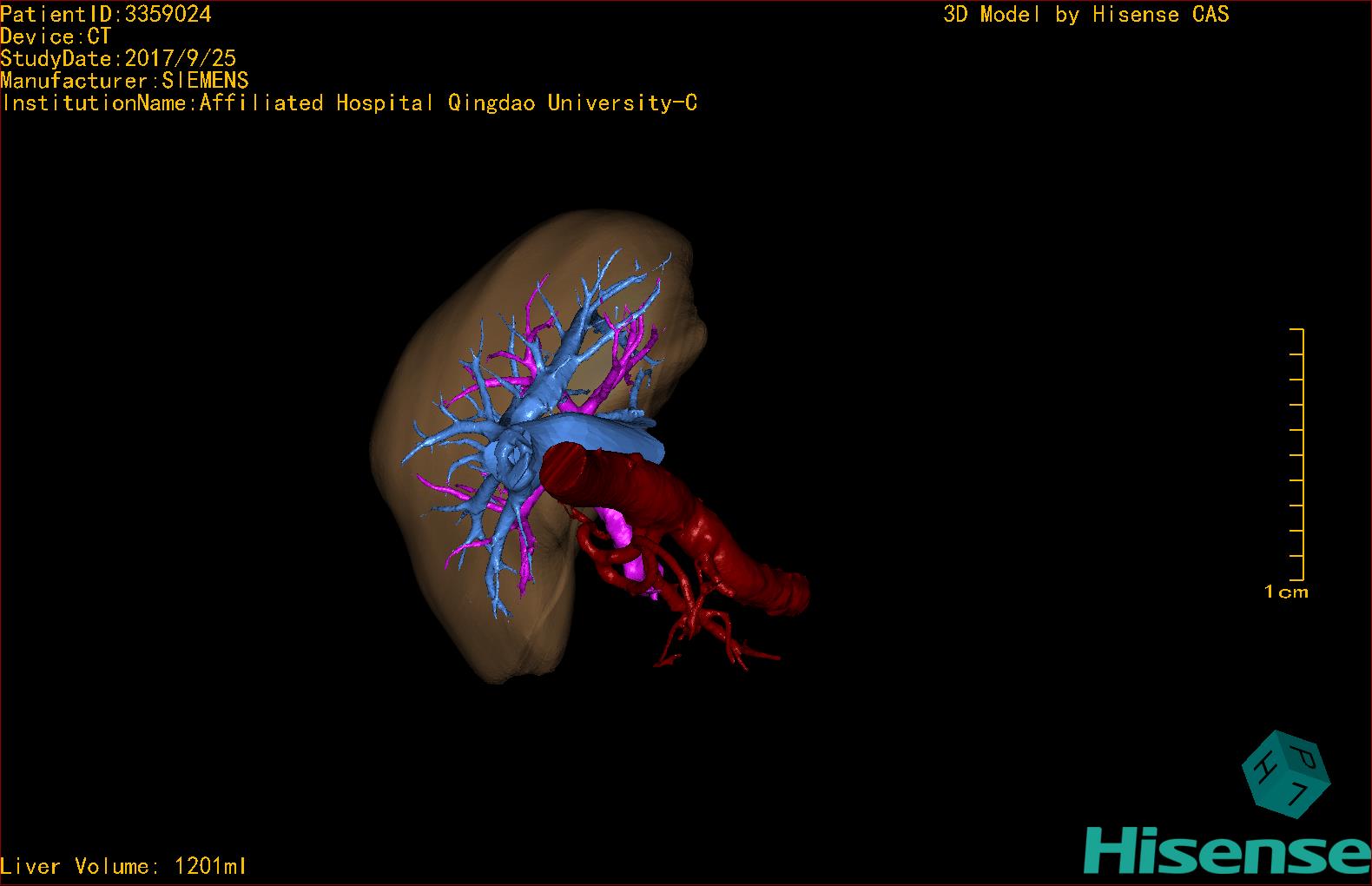1372x886 pixels.
Task: Click the 1cm scale label
Action: tap(1286, 592)
